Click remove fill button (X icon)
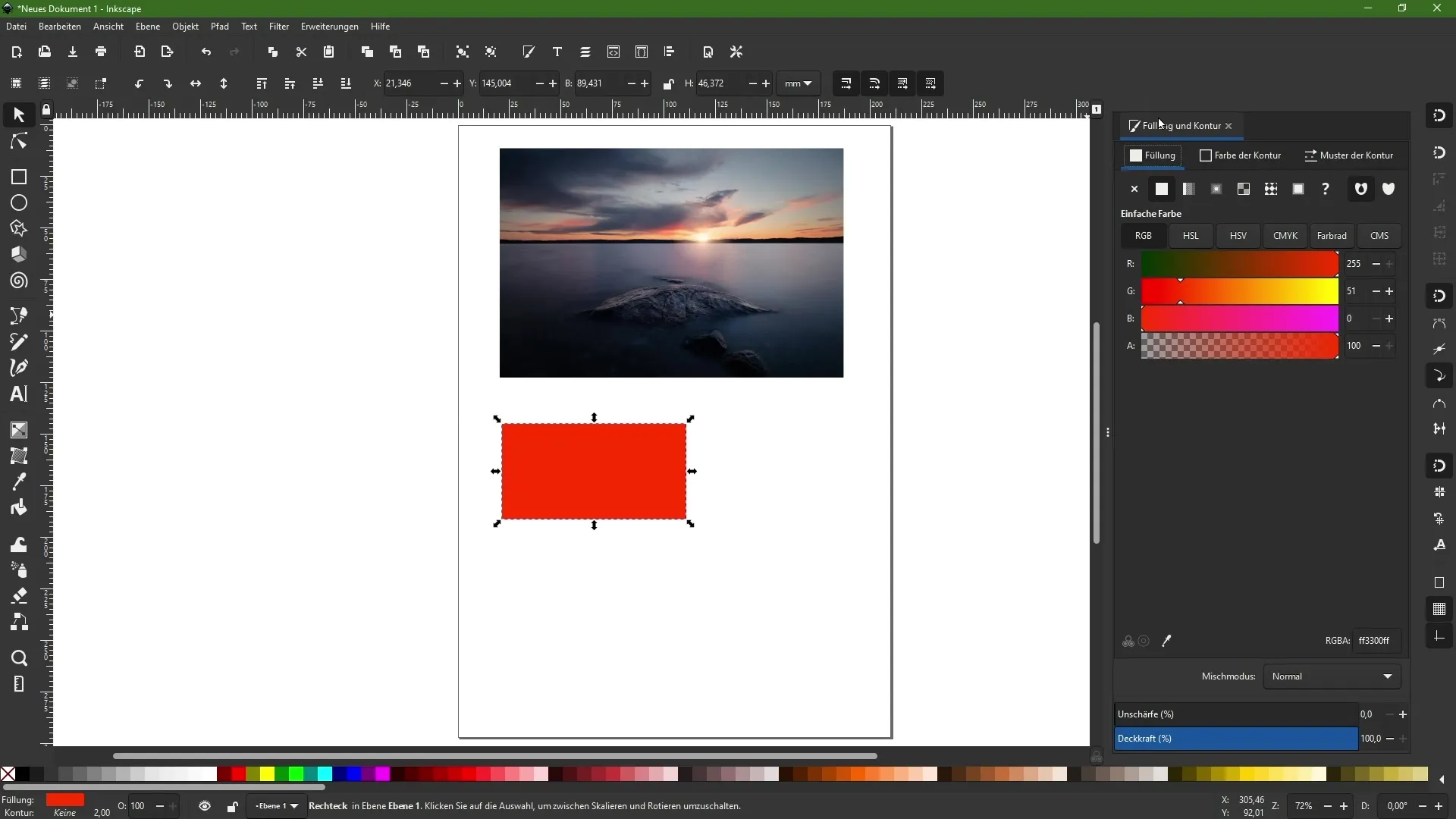 click(1134, 188)
